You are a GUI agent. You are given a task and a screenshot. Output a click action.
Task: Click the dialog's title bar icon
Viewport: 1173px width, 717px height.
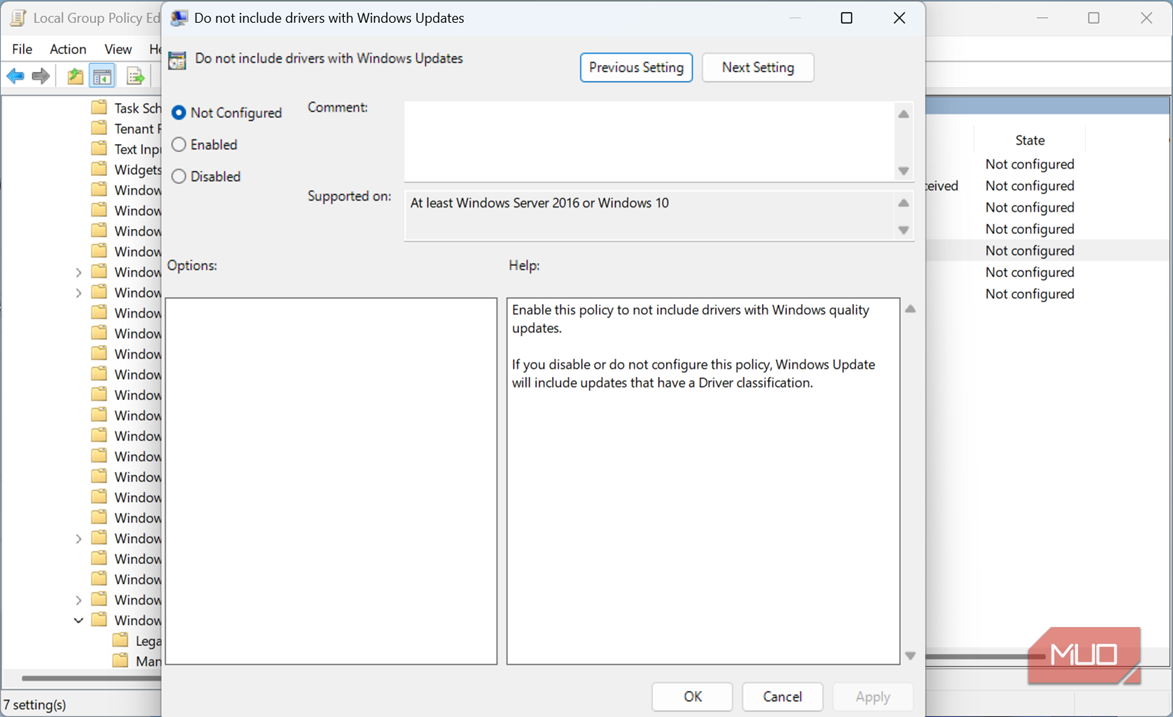pos(179,18)
